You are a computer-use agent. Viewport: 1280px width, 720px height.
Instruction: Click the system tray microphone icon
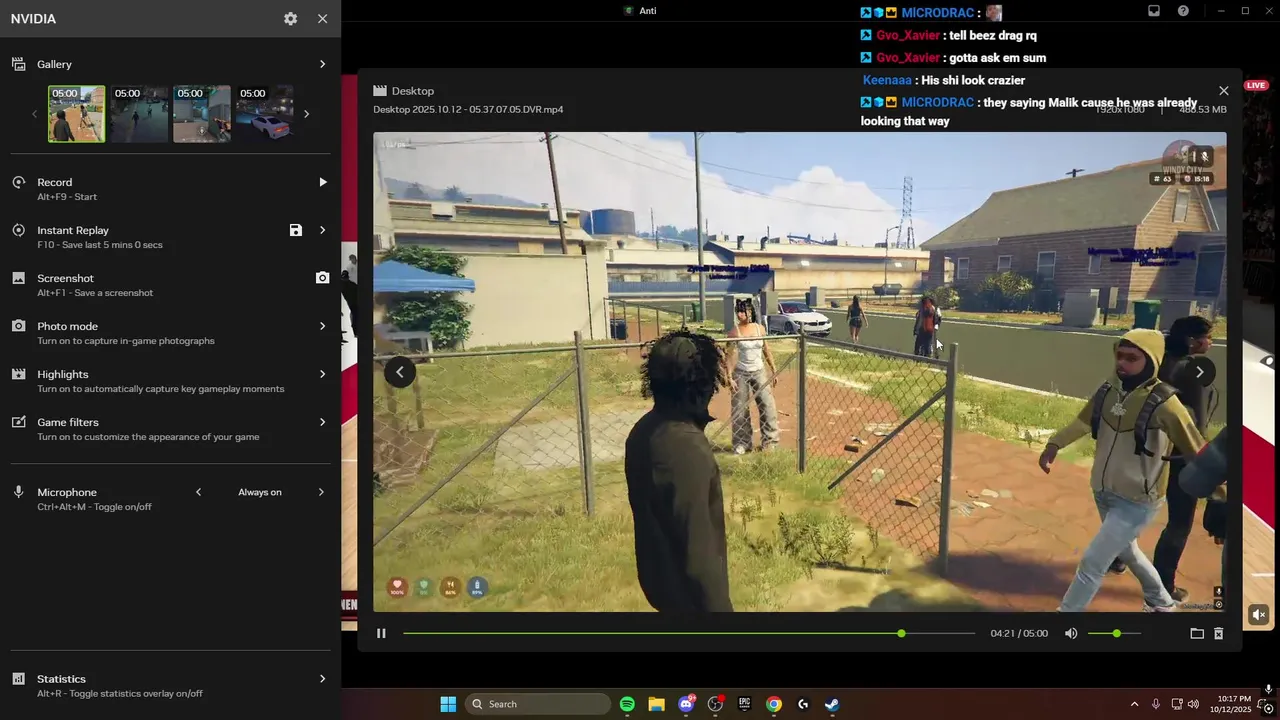pyautogui.click(x=1156, y=704)
